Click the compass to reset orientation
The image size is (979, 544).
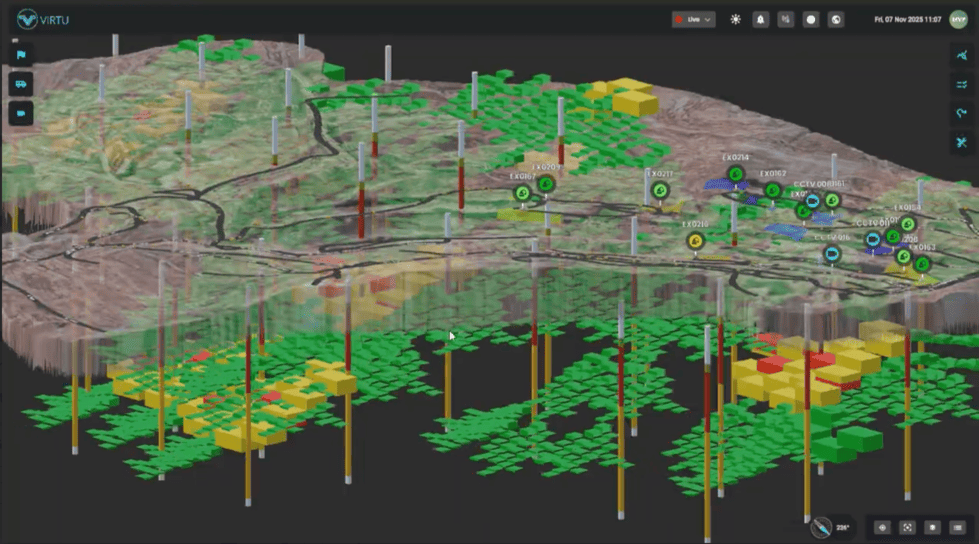tap(821, 527)
